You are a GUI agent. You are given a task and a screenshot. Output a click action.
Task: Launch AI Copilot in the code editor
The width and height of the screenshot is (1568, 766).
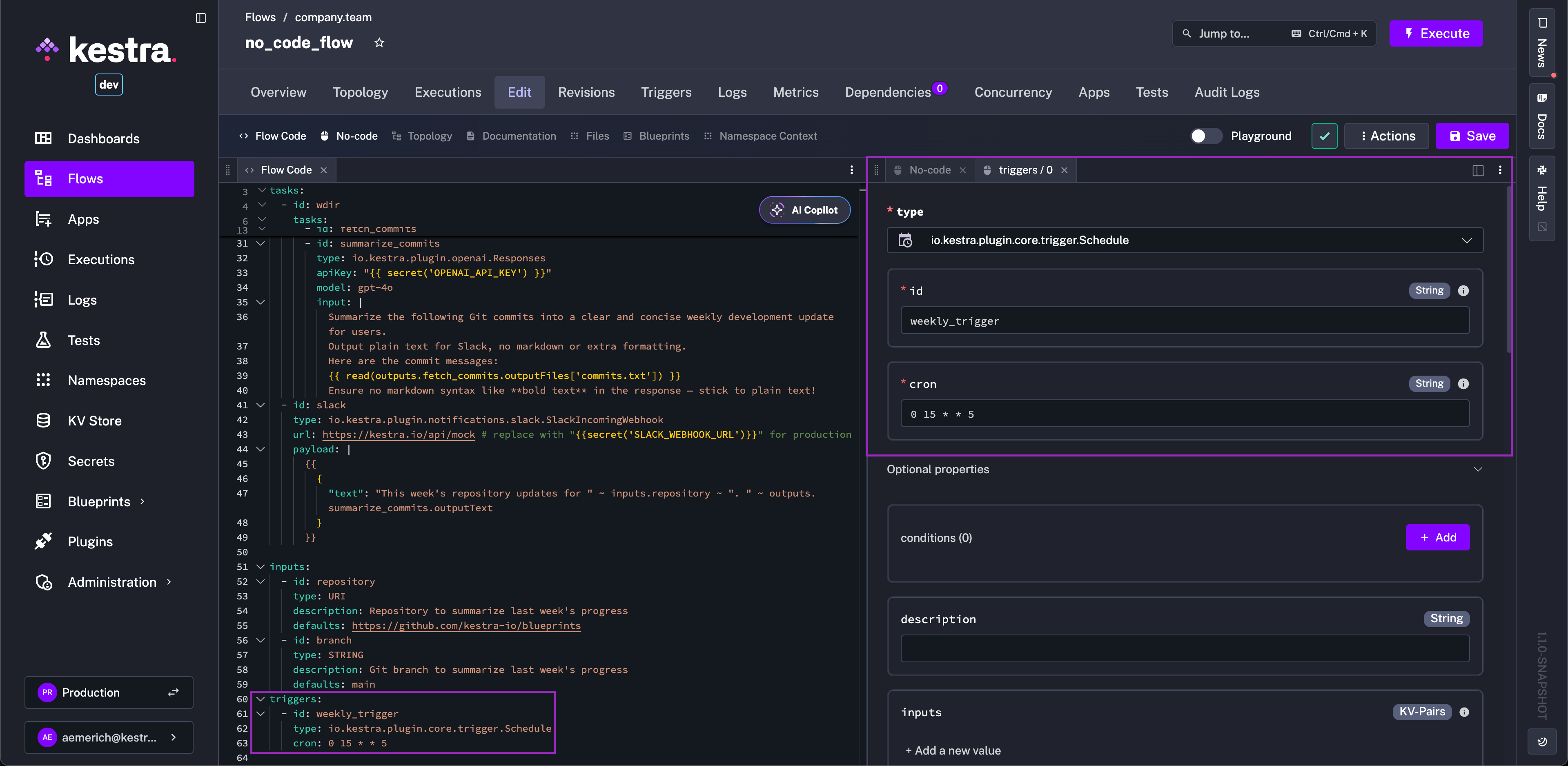[805, 209]
